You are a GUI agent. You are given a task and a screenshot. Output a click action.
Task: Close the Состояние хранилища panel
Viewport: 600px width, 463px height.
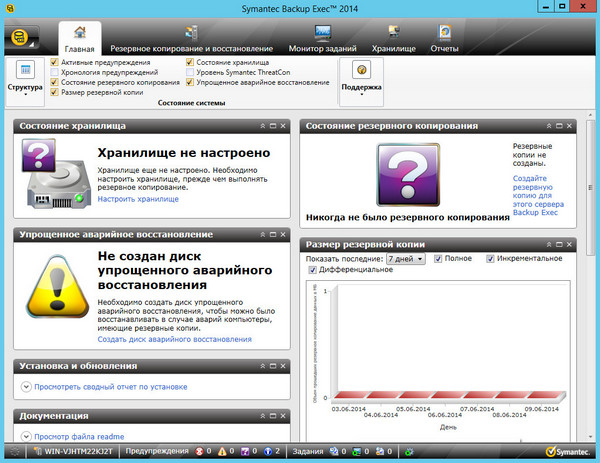(x=283, y=126)
